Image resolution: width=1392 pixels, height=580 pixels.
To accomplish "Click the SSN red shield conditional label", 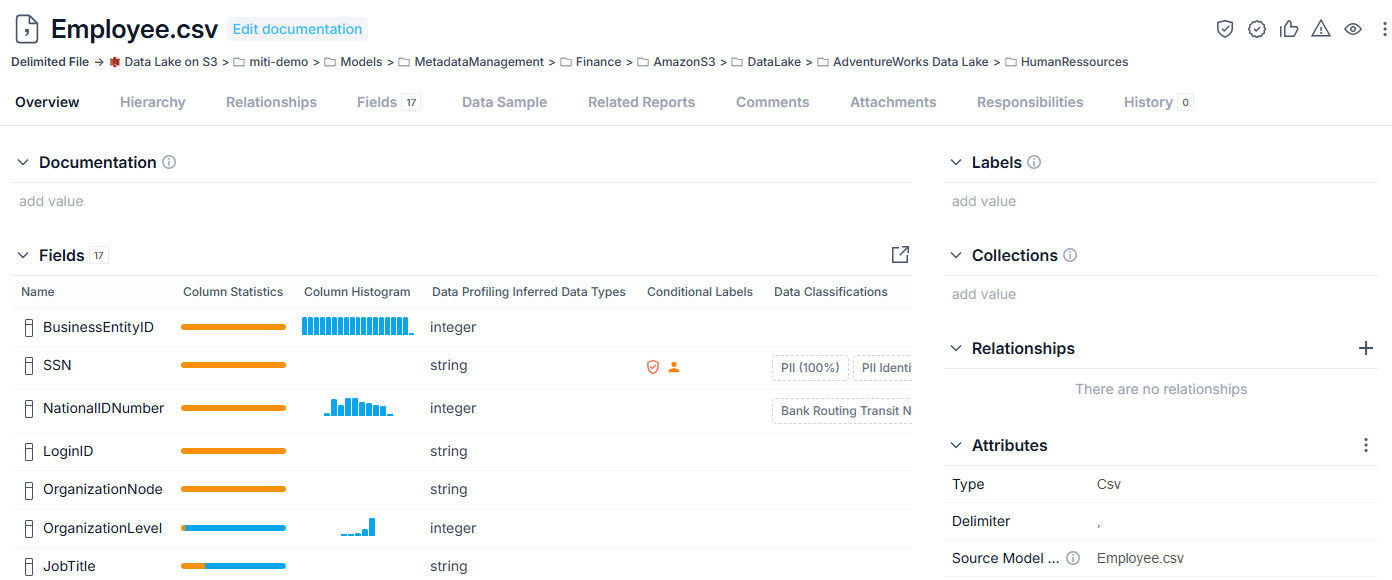I will (x=653, y=367).
